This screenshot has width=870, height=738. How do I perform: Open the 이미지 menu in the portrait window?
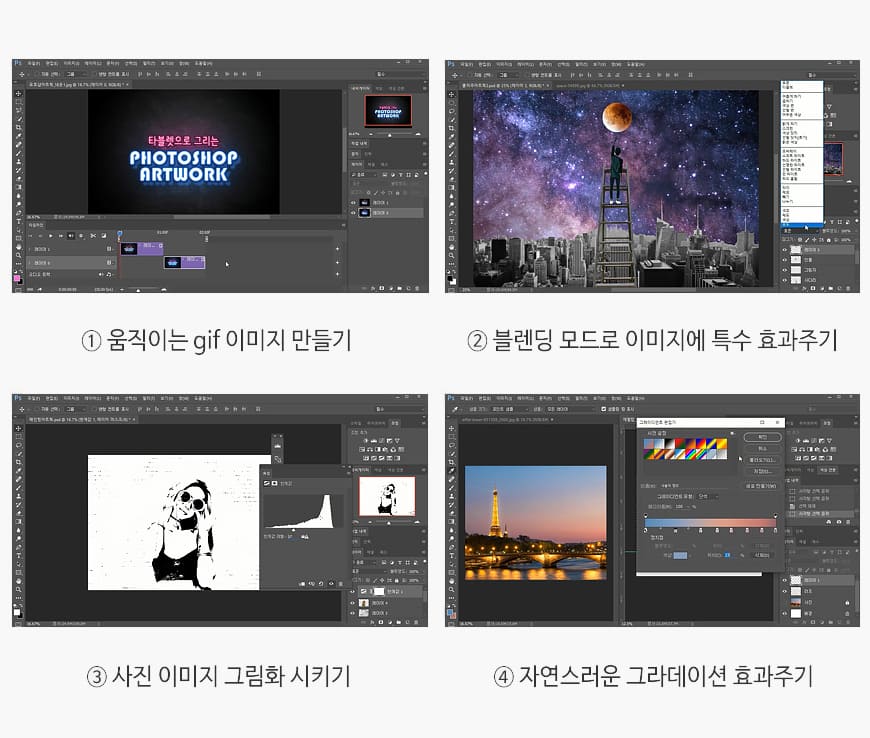(71, 398)
